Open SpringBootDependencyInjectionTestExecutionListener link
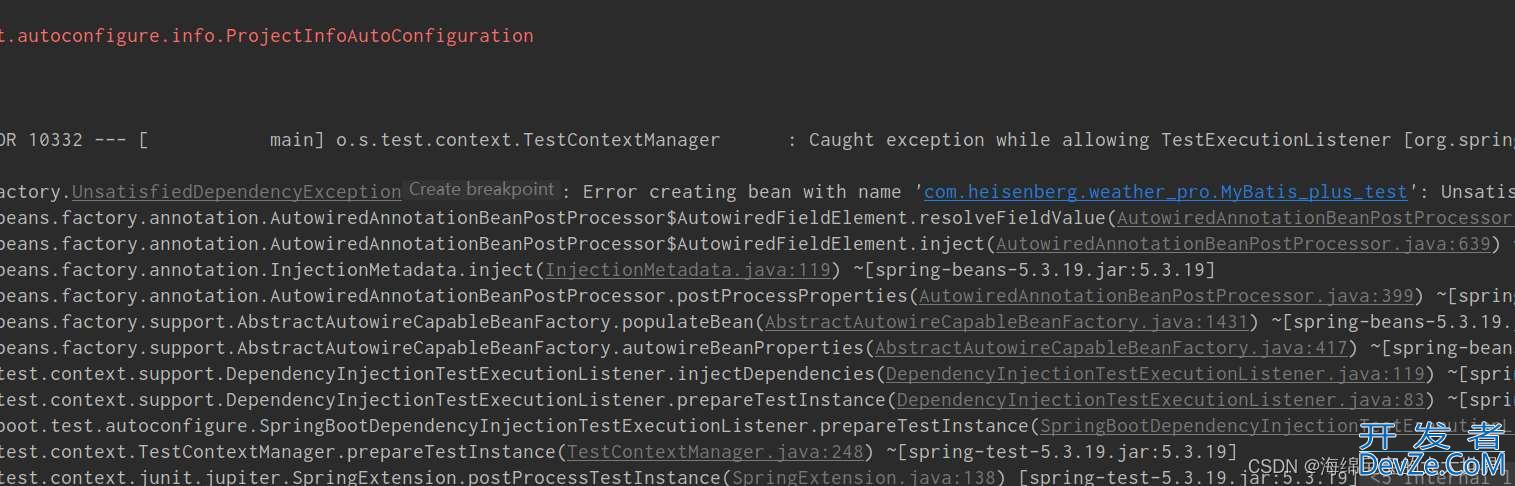This screenshot has width=1515, height=486. (x=1277, y=426)
